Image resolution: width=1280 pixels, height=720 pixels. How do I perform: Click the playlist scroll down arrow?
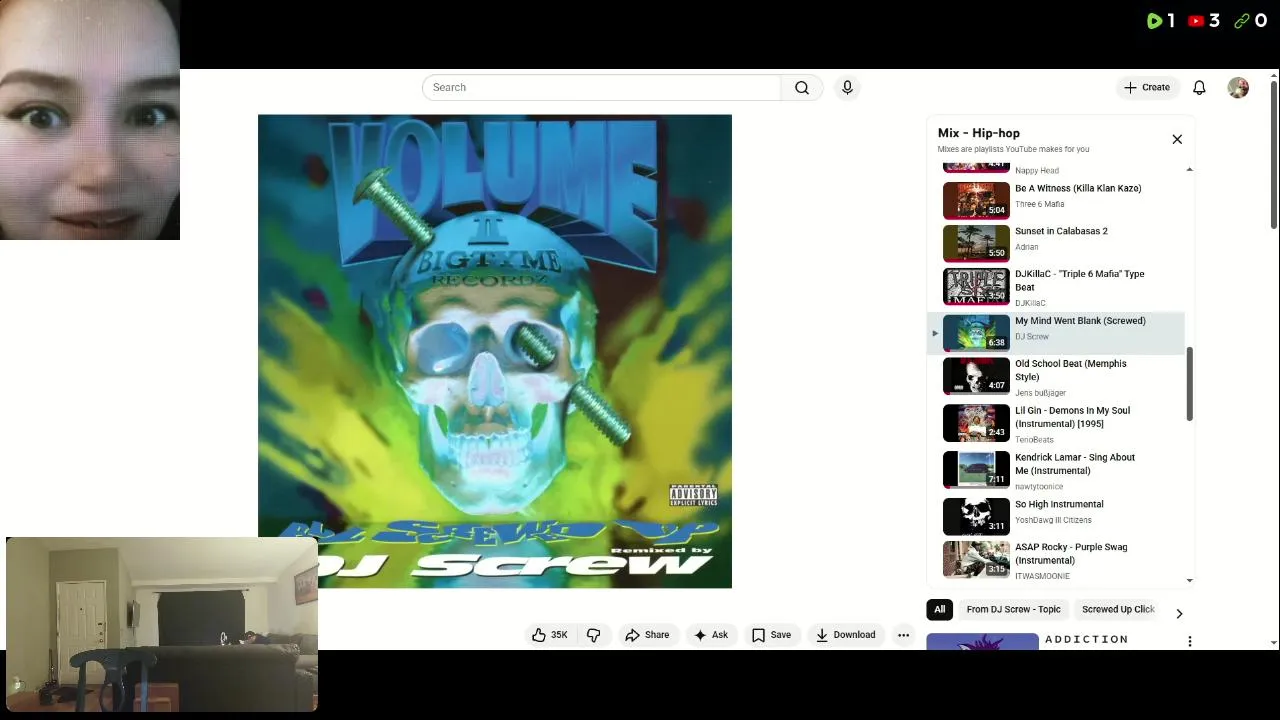pyautogui.click(x=1189, y=580)
